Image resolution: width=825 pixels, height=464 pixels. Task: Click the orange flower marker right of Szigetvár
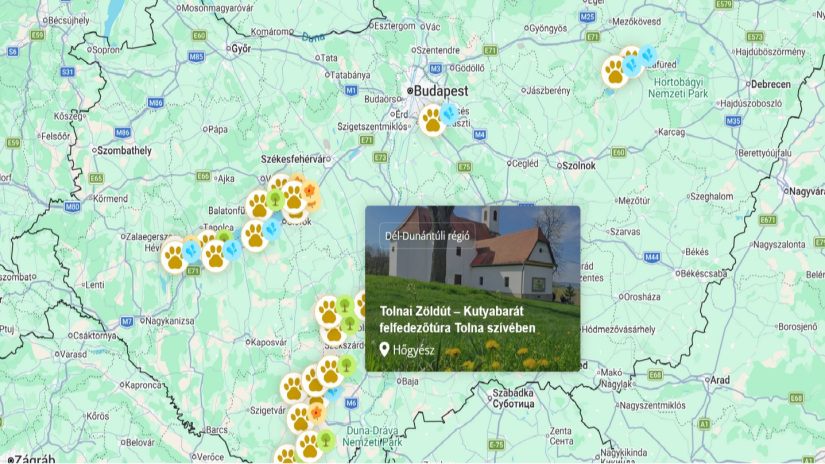coord(316,413)
